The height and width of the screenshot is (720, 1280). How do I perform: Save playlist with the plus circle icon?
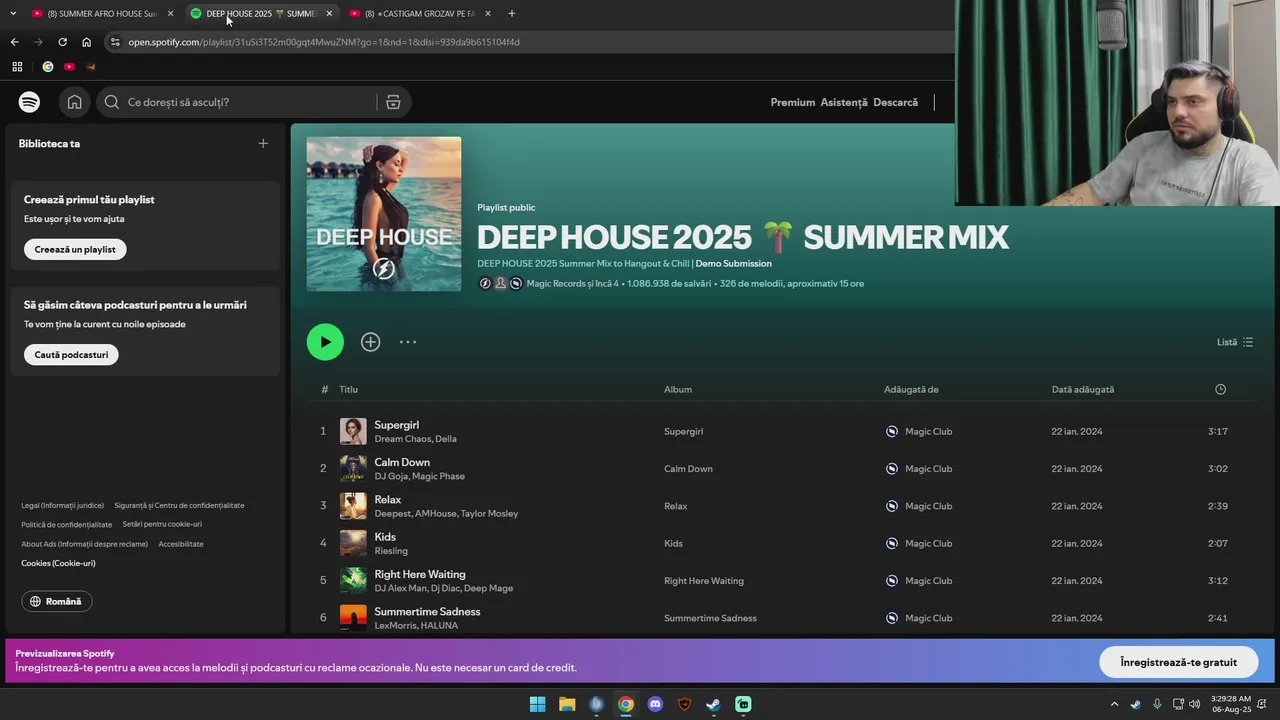pos(371,342)
